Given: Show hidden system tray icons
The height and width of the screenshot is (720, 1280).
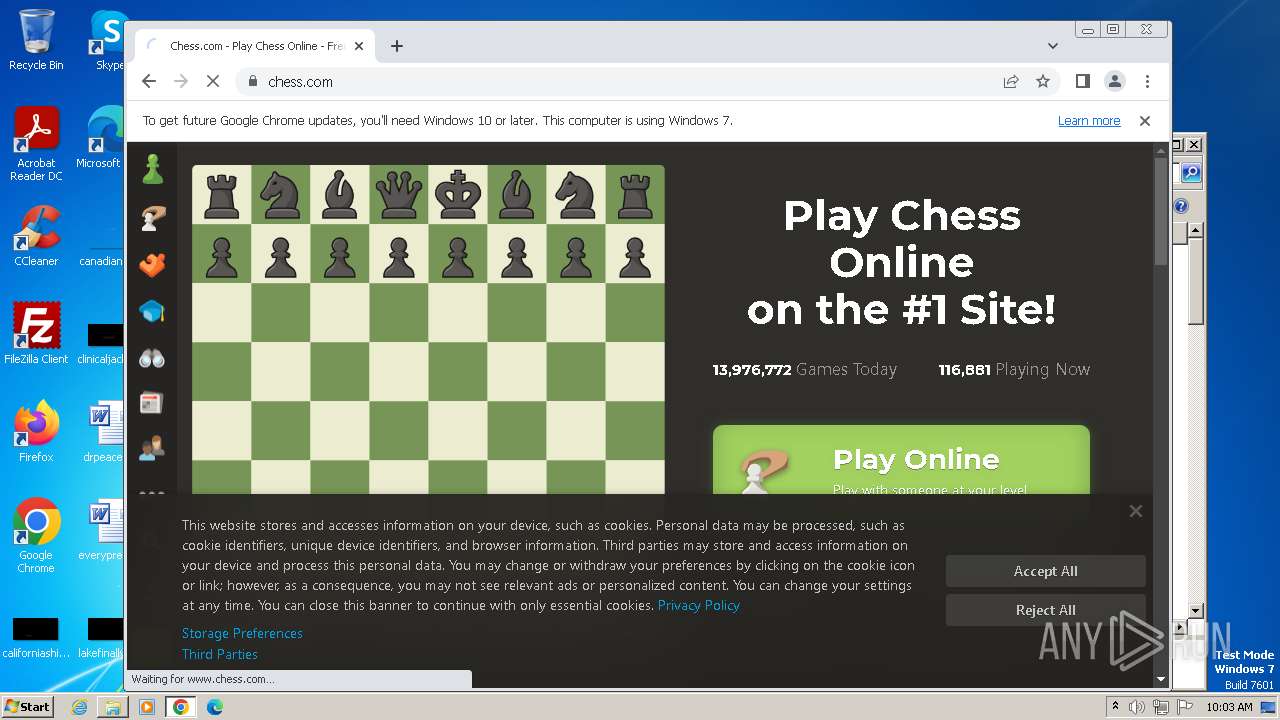Looking at the screenshot, I should [1115, 706].
